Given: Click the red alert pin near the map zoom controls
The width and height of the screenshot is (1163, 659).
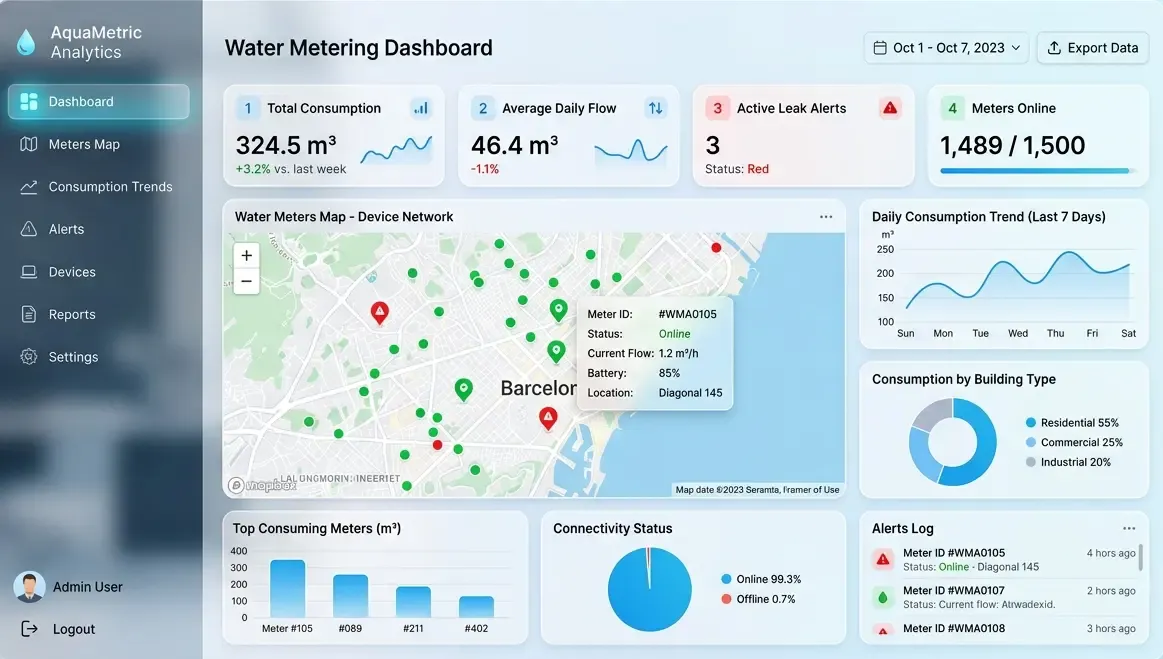Looking at the screenshot, I should pos(380,312).
